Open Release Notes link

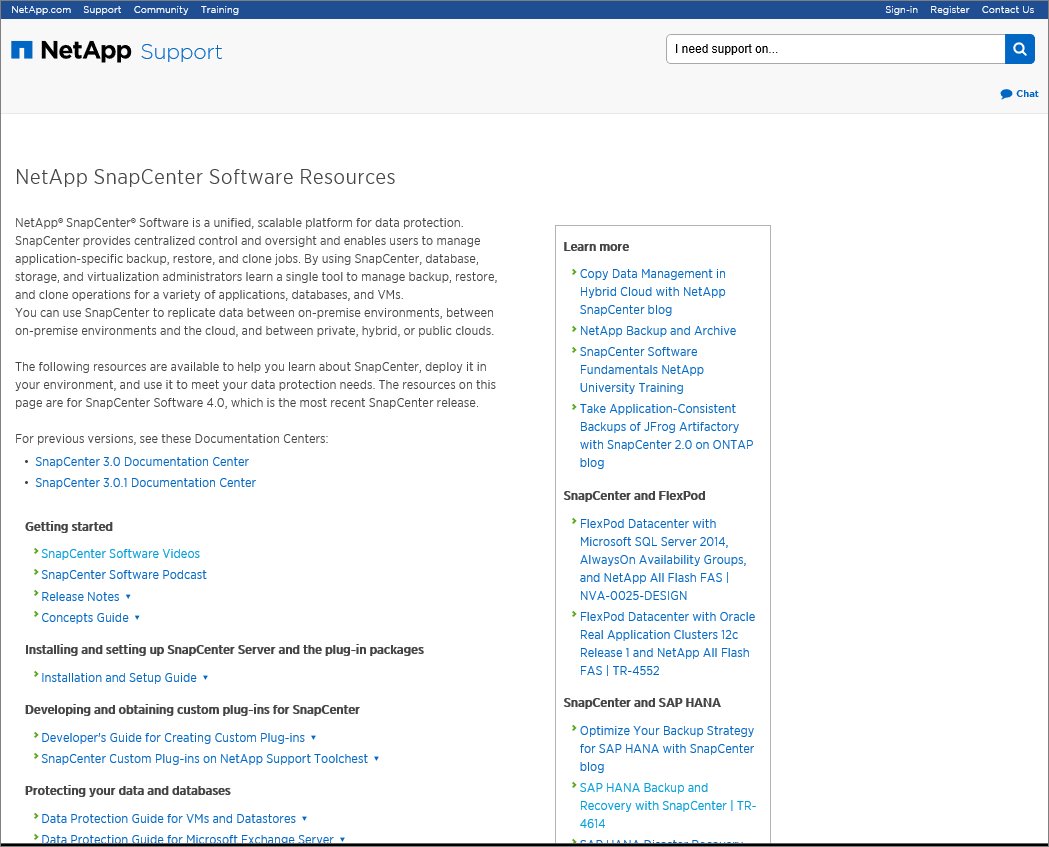tap(80, 596)
